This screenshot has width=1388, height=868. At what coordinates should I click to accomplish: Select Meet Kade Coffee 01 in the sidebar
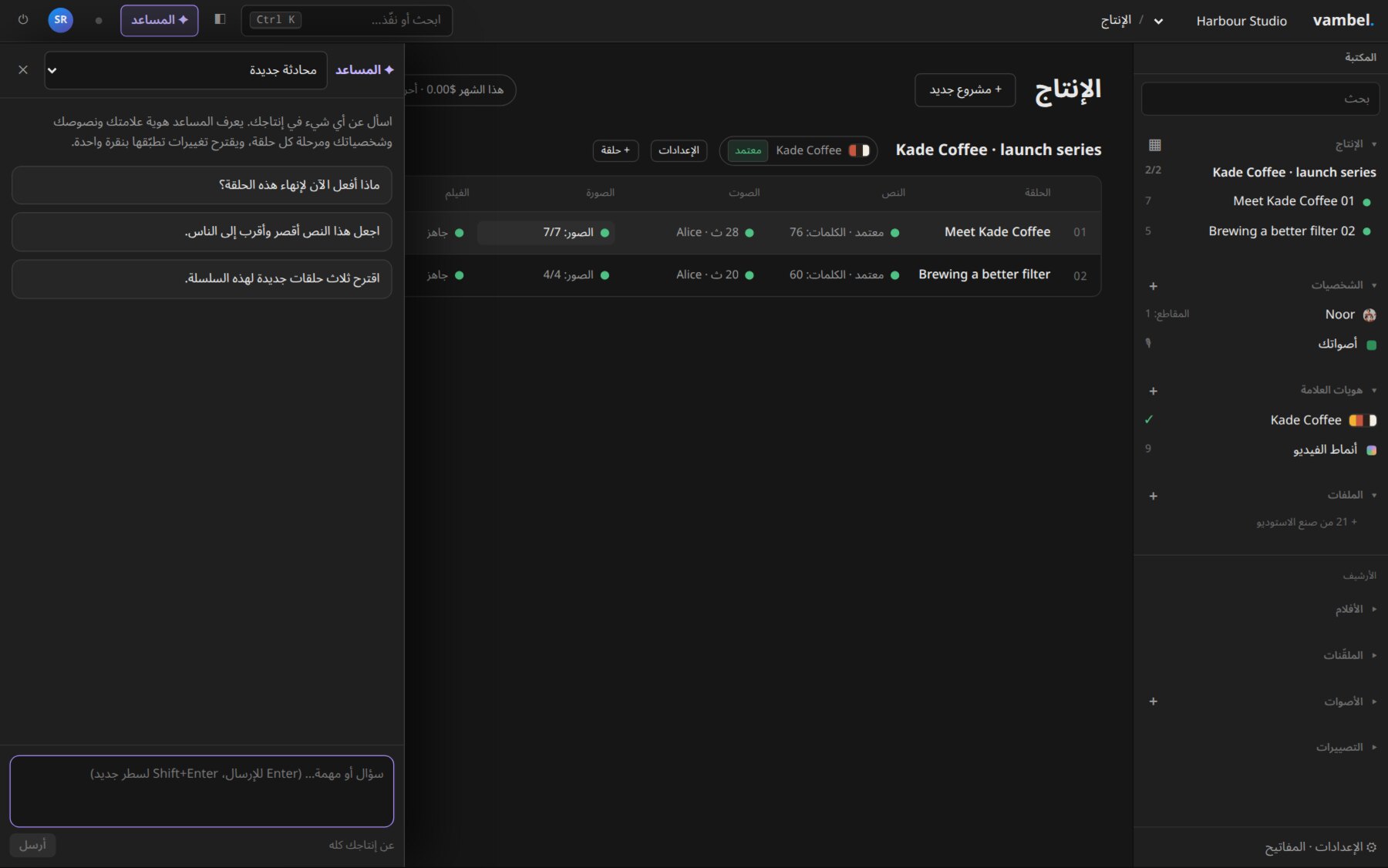1260,201
